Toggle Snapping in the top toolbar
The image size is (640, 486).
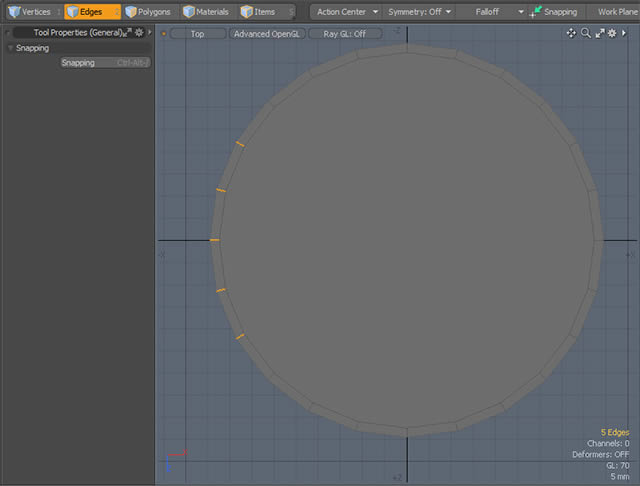click(556, 12)
